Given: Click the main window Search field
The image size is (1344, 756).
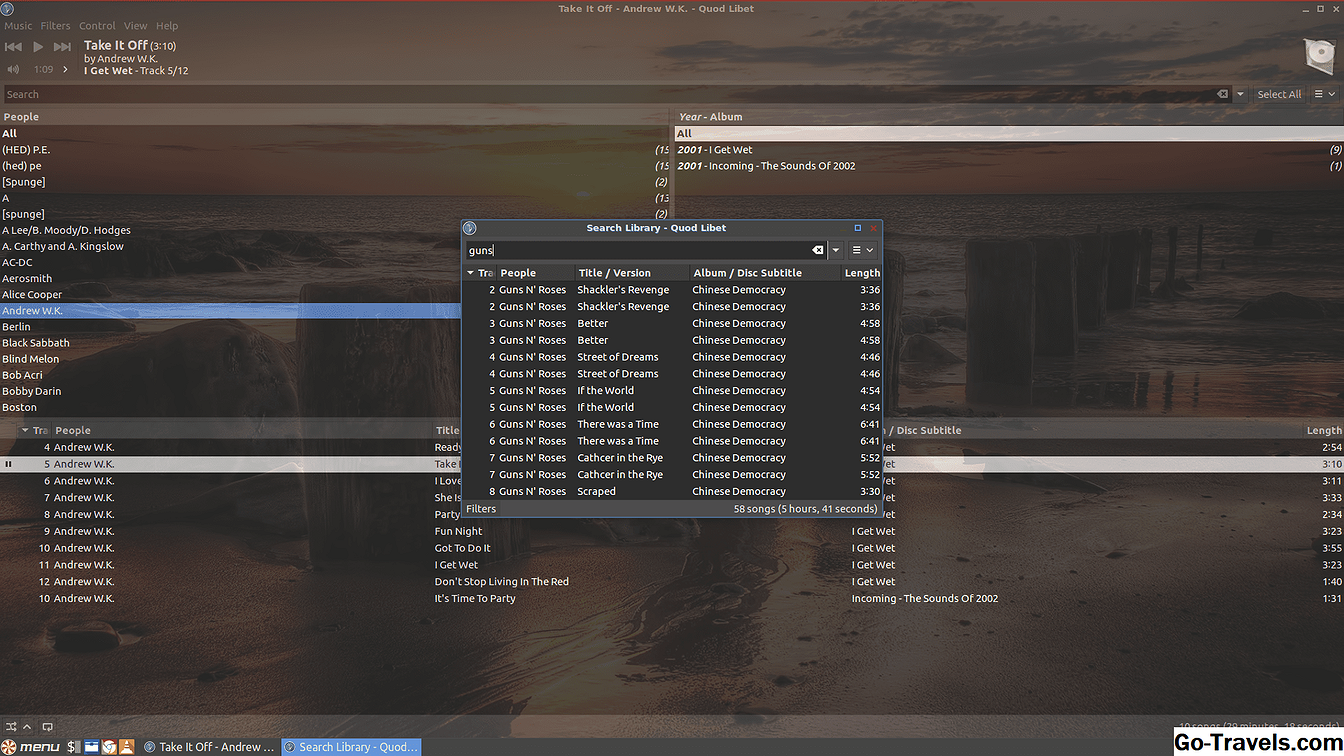Looking at the screenshot, I should coord(600,95).
